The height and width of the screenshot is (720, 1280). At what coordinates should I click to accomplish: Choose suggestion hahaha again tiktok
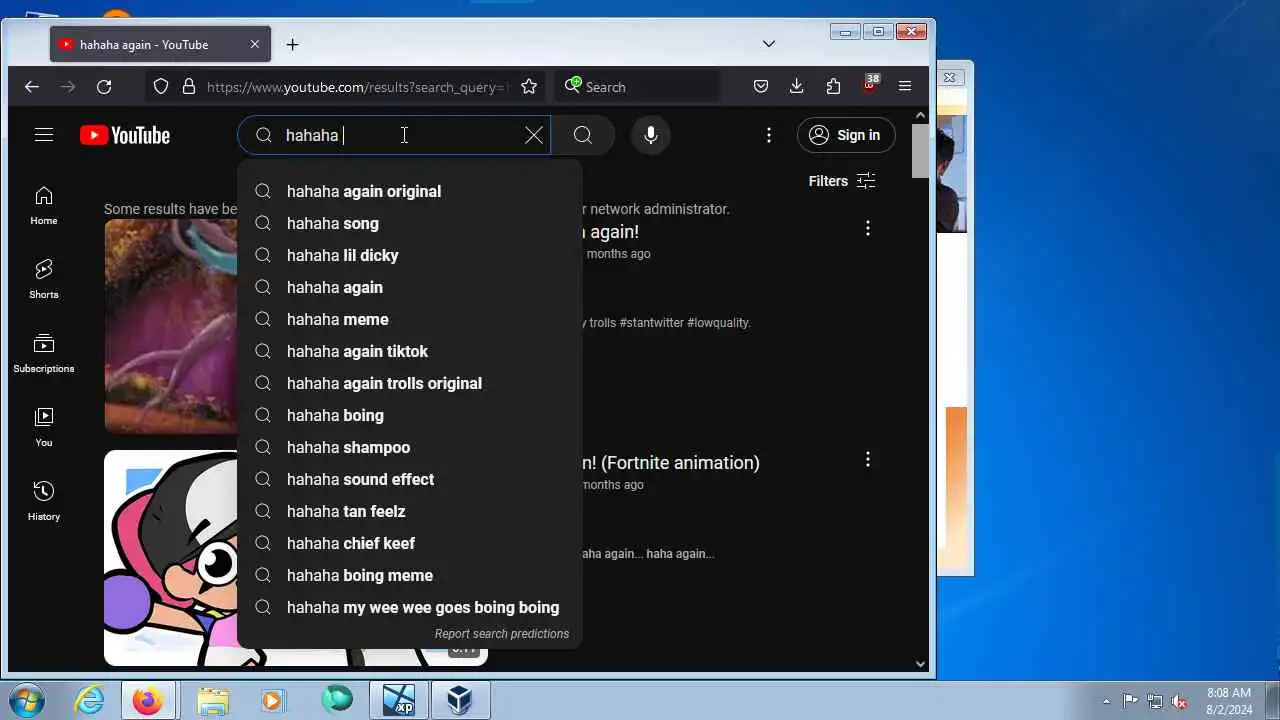[409, 351]
